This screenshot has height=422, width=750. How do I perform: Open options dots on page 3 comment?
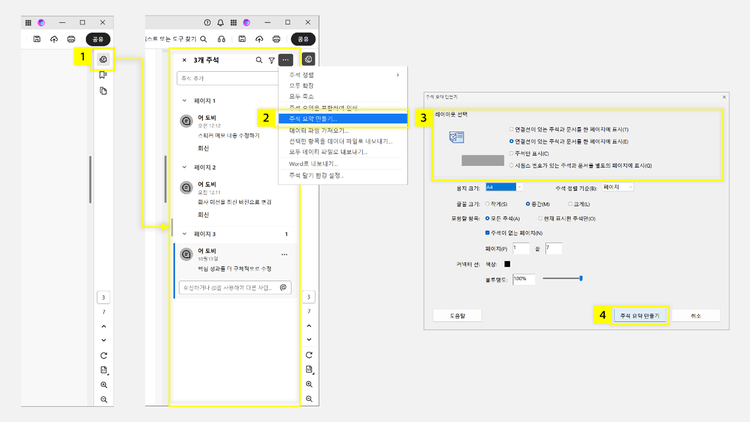[285, 255]
